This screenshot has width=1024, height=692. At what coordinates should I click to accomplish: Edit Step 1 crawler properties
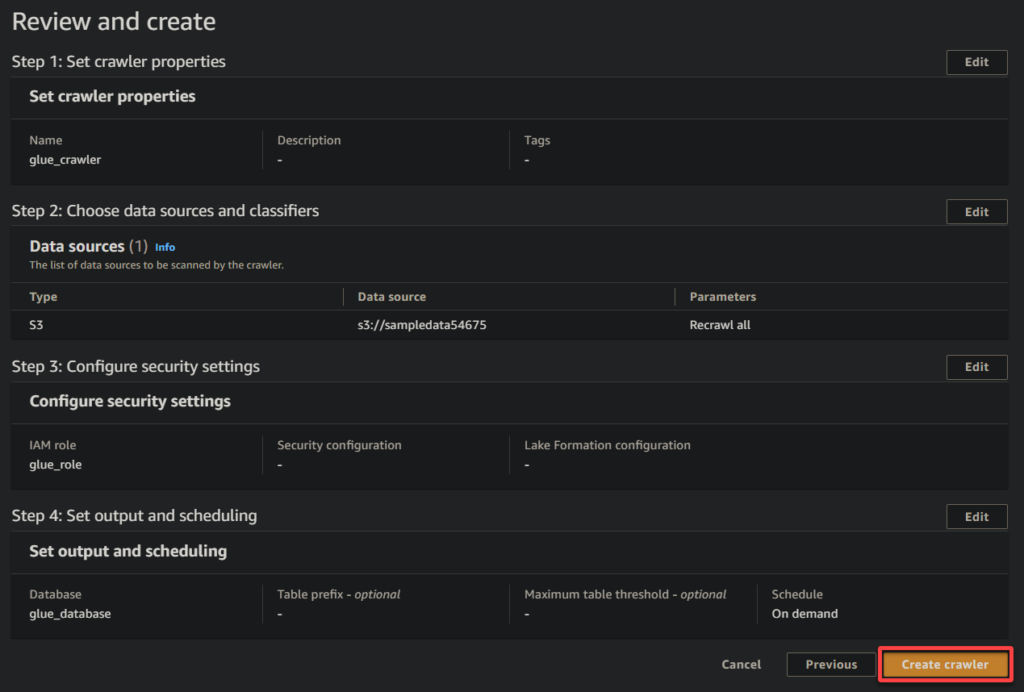point(976,62)
